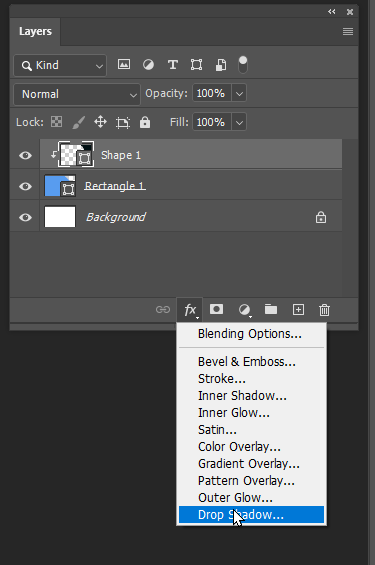Click Background layer thumbnail
Image resolution: width=375 pixels, height=565 pixels.
click(60, 217)
